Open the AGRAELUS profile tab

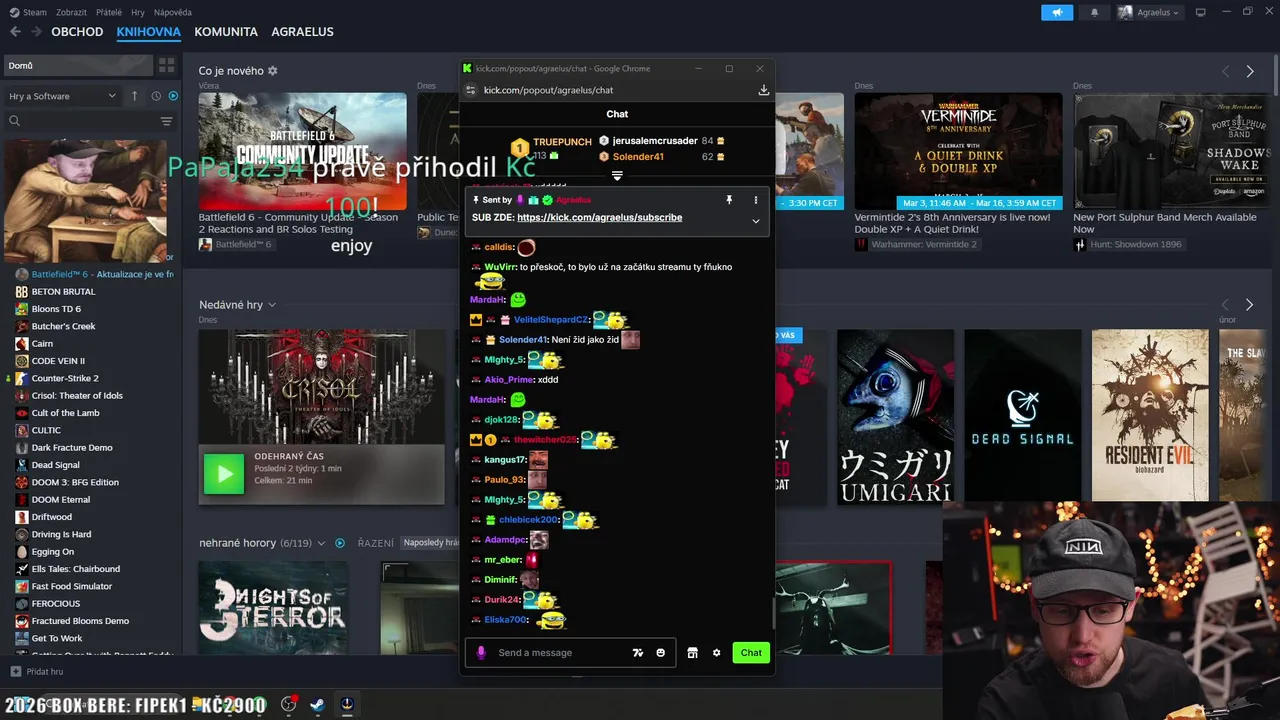pos(302,32)
